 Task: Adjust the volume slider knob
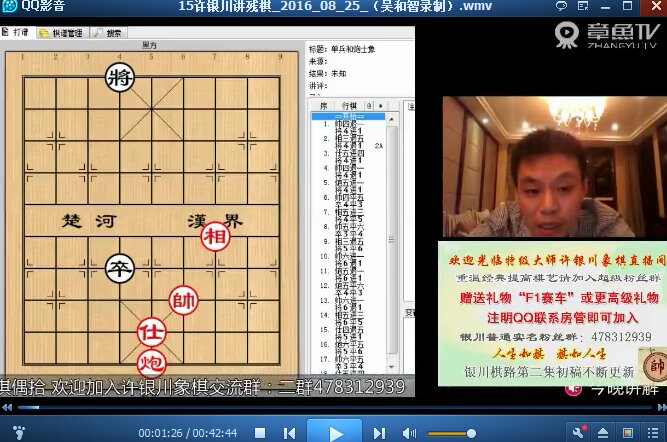(471, 433)
